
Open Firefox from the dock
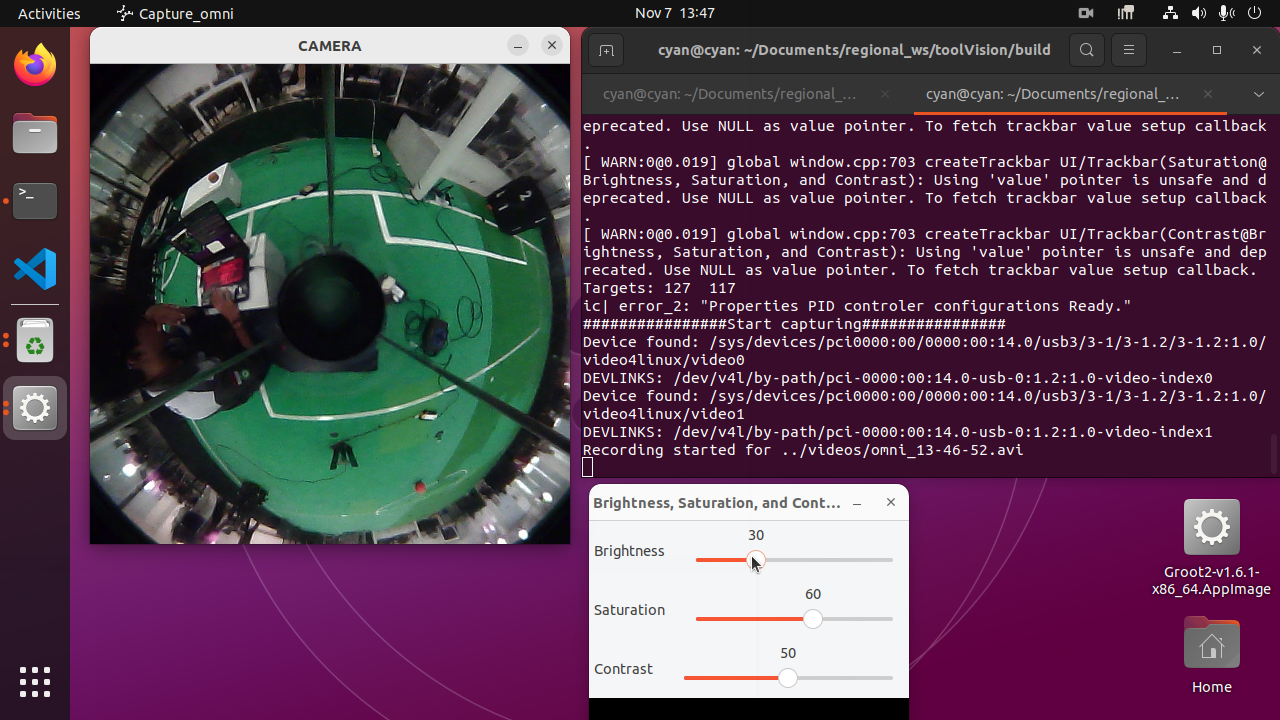coord(35,66)
